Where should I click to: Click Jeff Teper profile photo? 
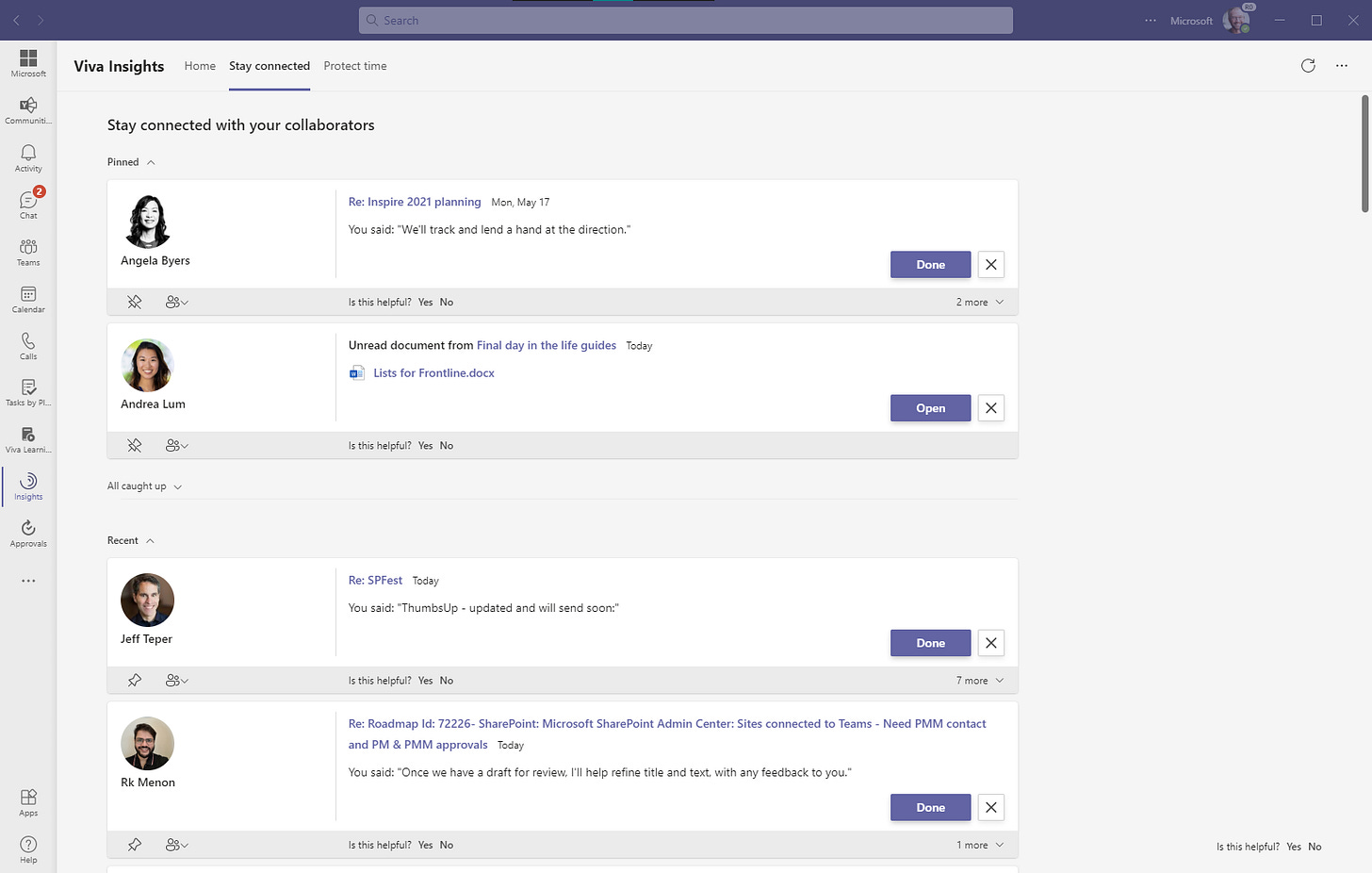pos(148,600)
